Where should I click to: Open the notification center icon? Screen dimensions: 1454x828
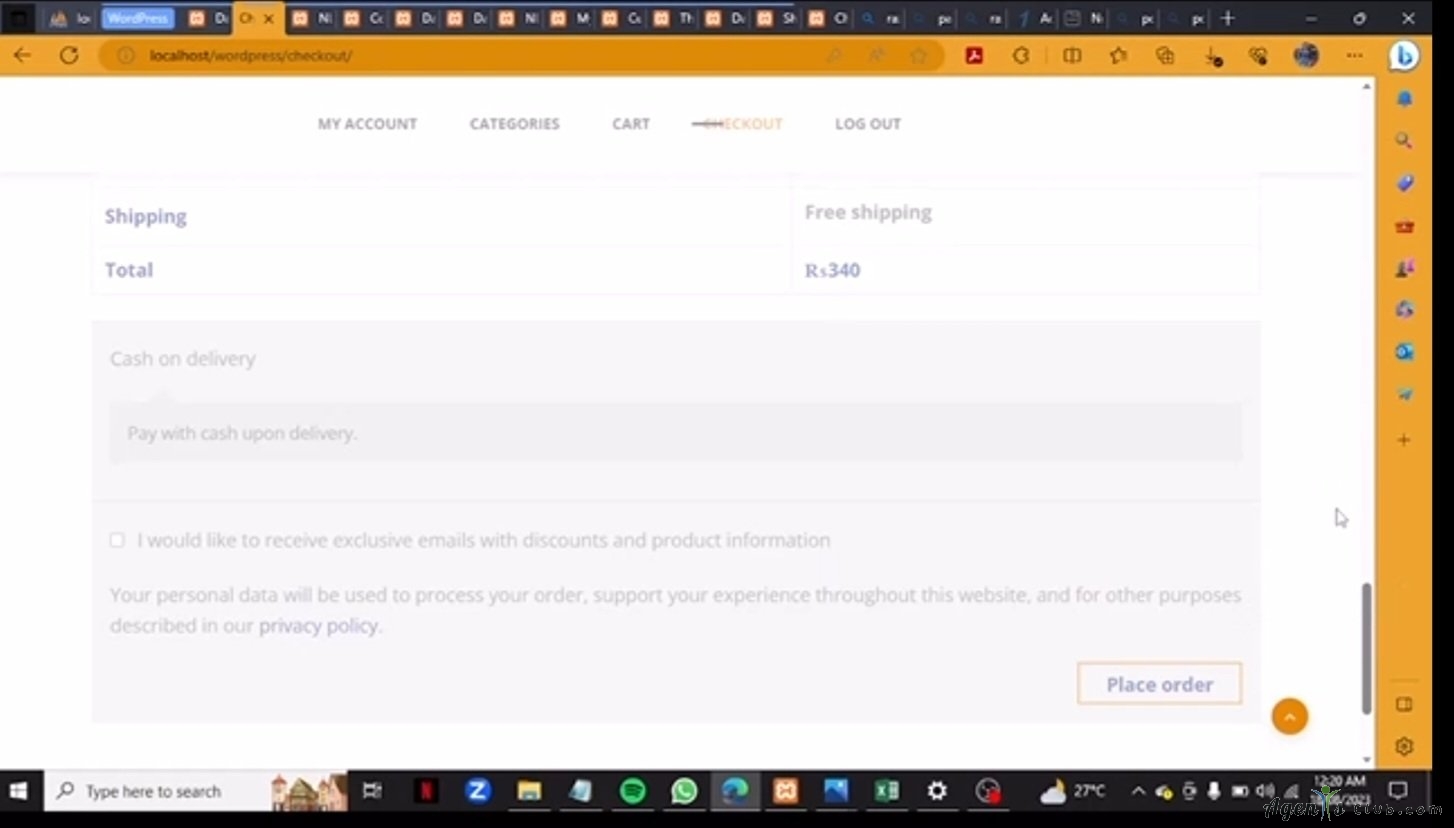(1398, 791)
